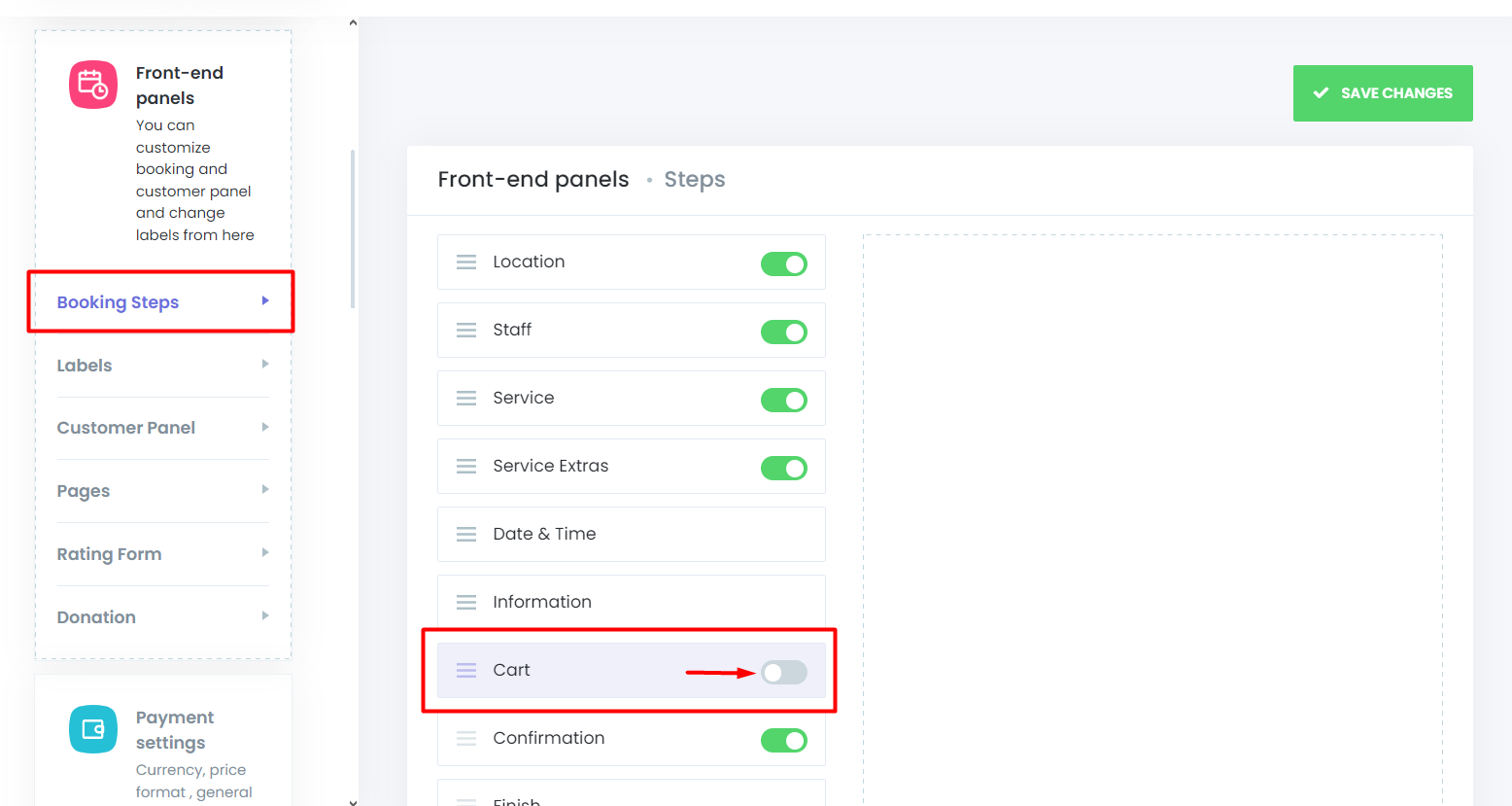Grab the Location row drag handle icon
Image resolution: width=1512 pixels, height=806 pixels.
(466, 263)
